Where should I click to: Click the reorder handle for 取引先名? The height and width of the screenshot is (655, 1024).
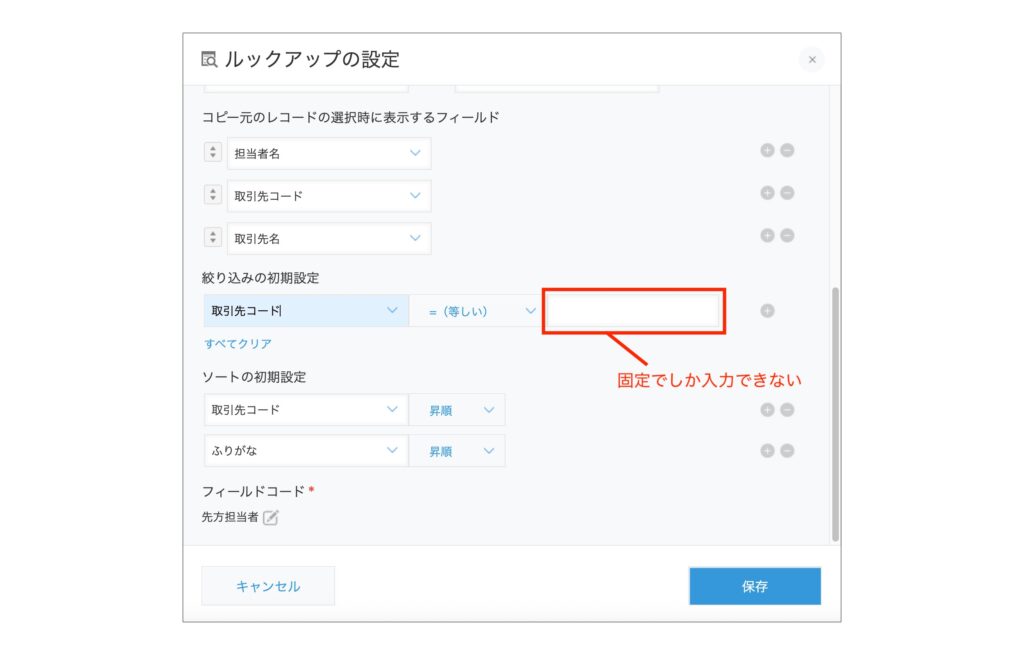coord(213,237)
